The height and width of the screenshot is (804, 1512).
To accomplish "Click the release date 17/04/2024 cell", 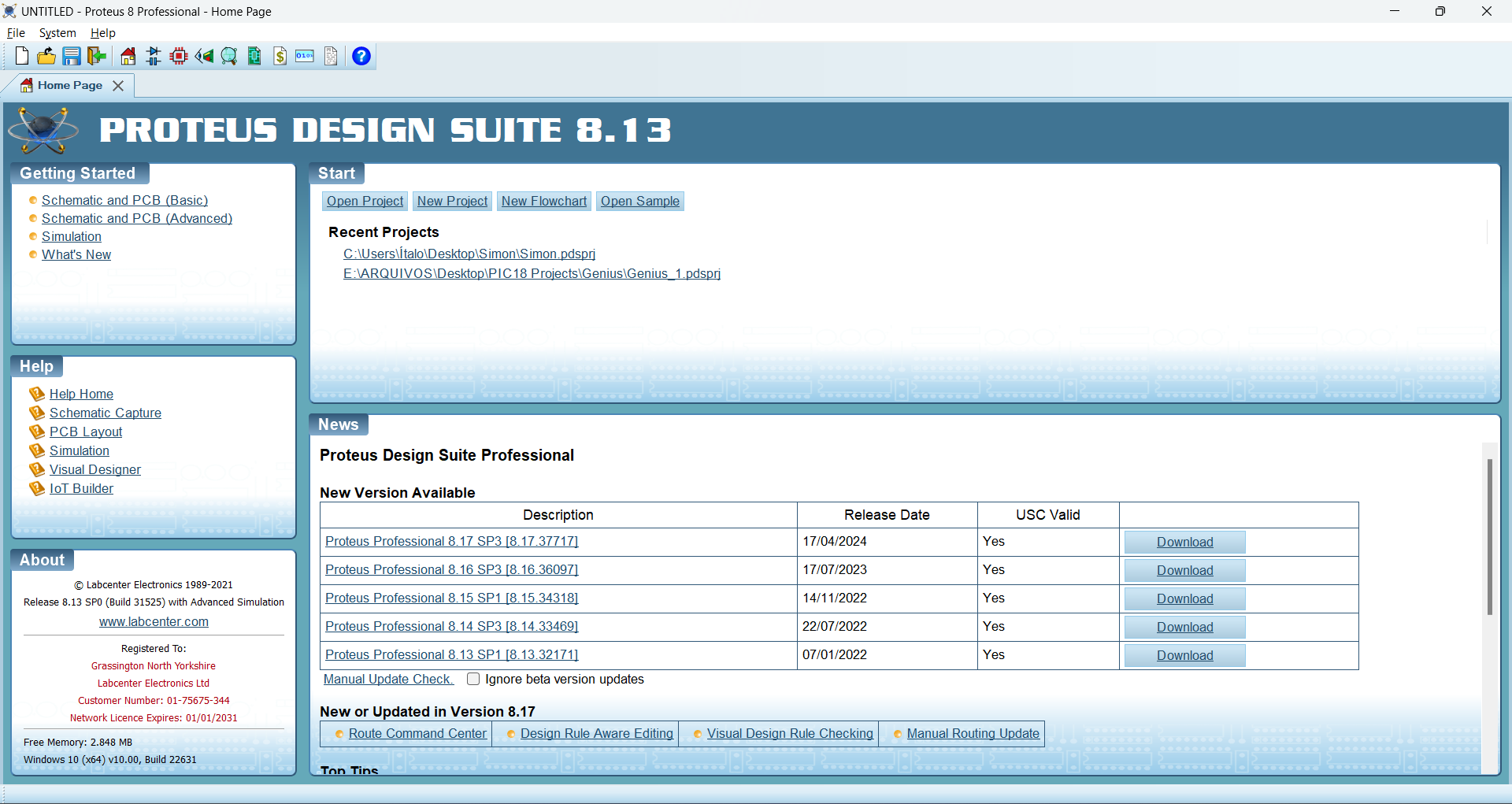I will tap(887, 542).
